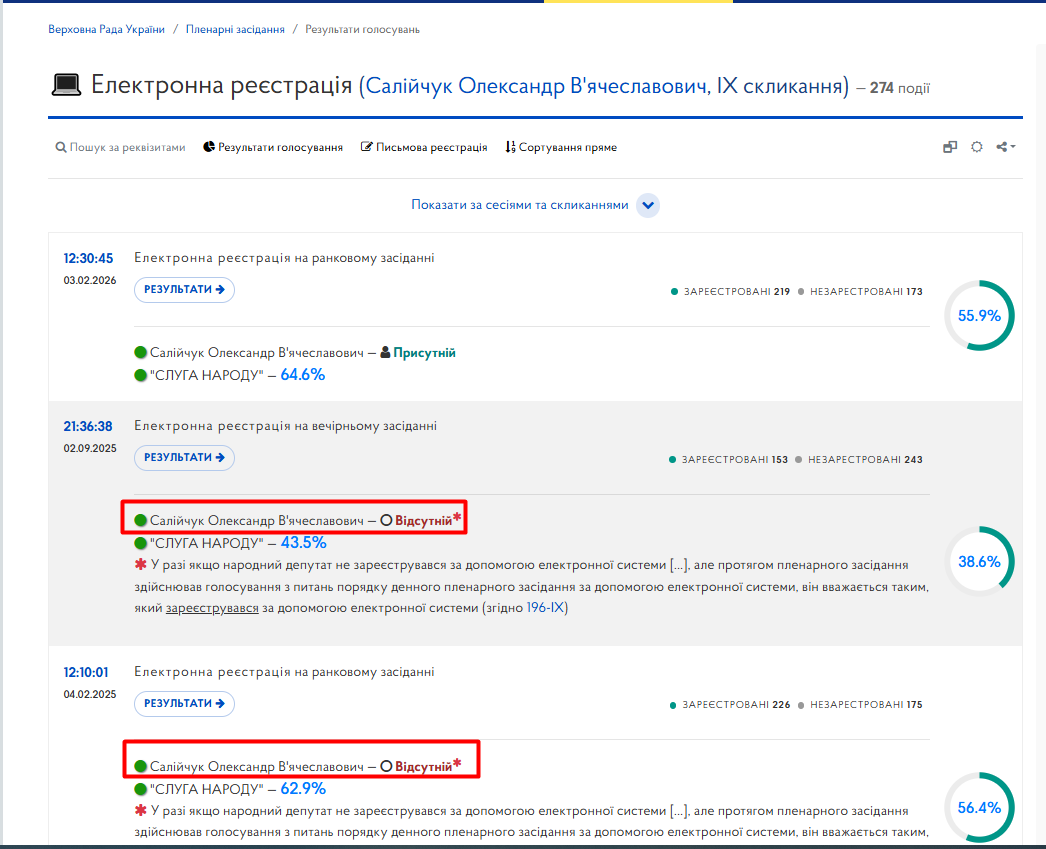This screenshot has height=849, width=1046.
Task: Click the laptop icon beside Електронна реєстрація
Action: point(66,85)
